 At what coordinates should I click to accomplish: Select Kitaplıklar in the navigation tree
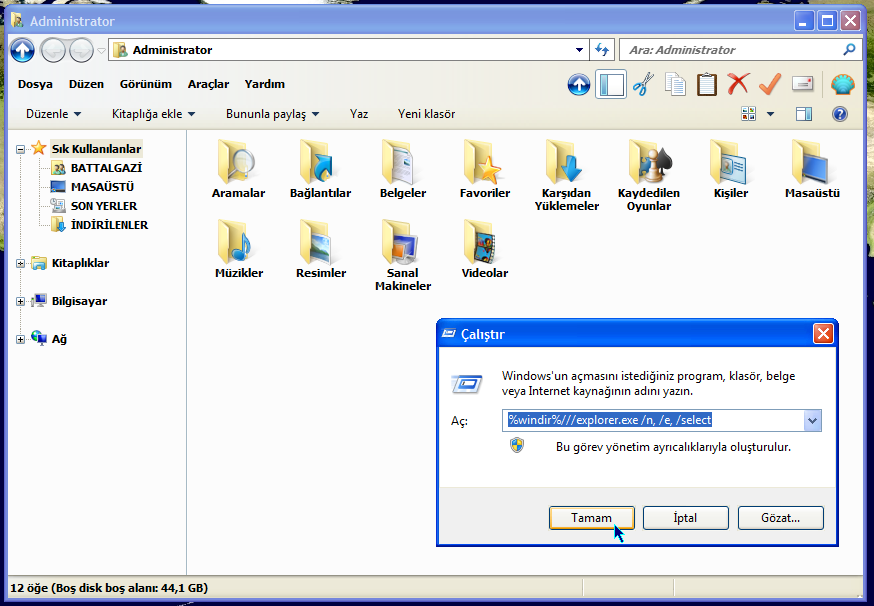pyautogui.click(x=80, y=263)
